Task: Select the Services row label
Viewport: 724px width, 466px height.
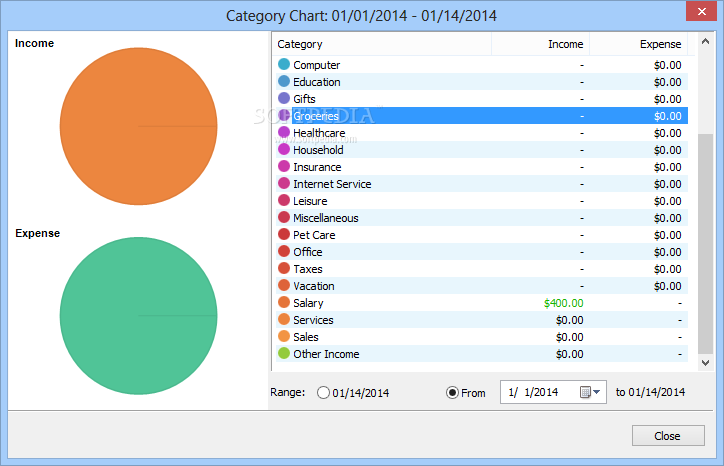Action: click(313, 320)
